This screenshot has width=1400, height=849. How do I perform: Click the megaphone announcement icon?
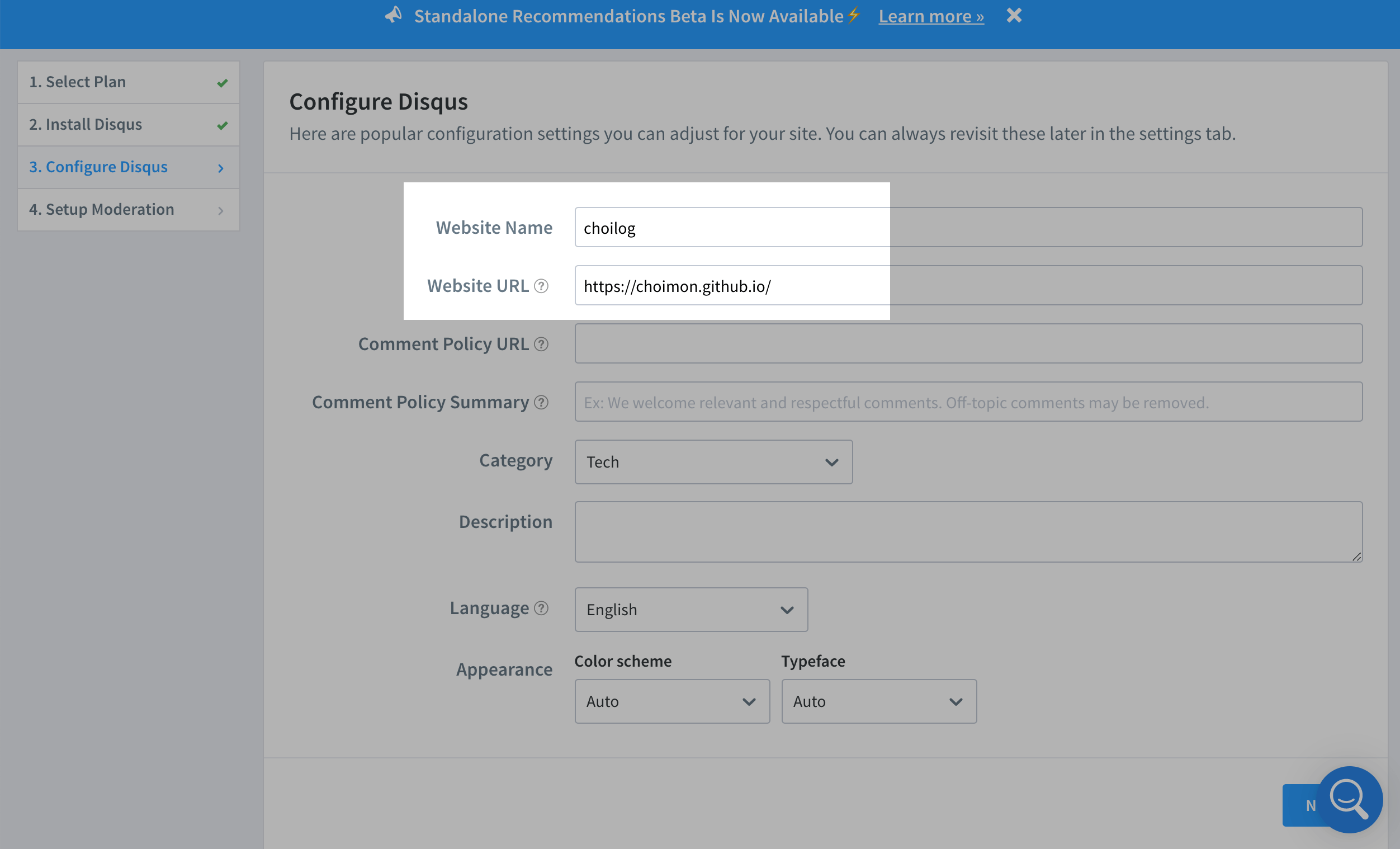(393, 15)
